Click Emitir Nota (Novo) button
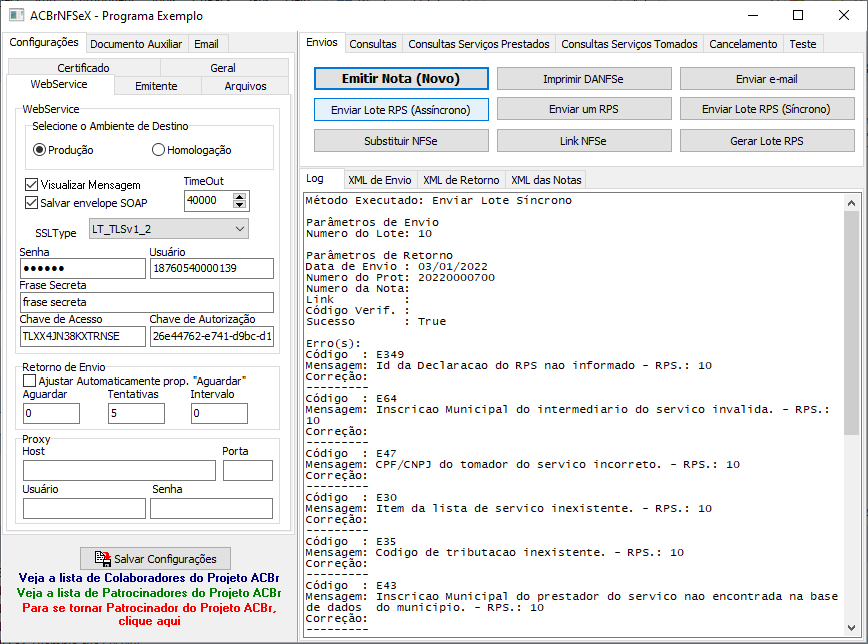Image resolution: width=868 pixels, height=644 pixels. pos(401,79)
